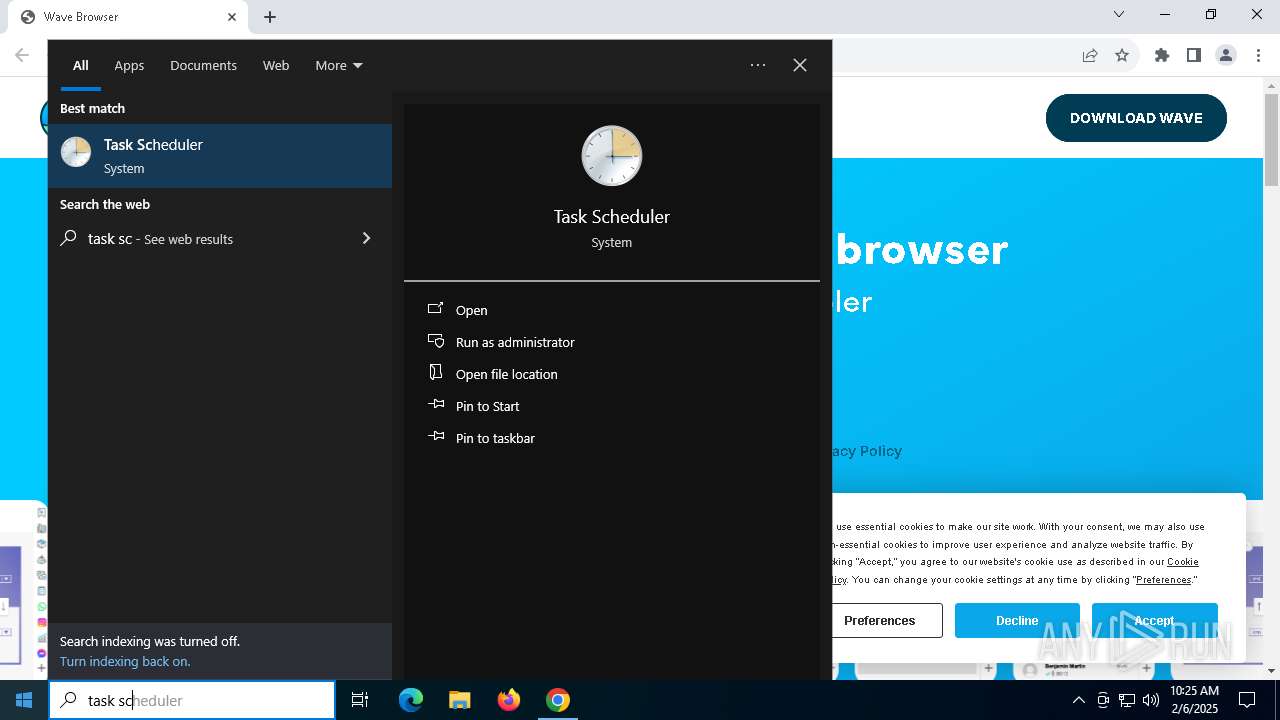
Task: Click the share page icon in address bar
Action: tap(1090, 55)
